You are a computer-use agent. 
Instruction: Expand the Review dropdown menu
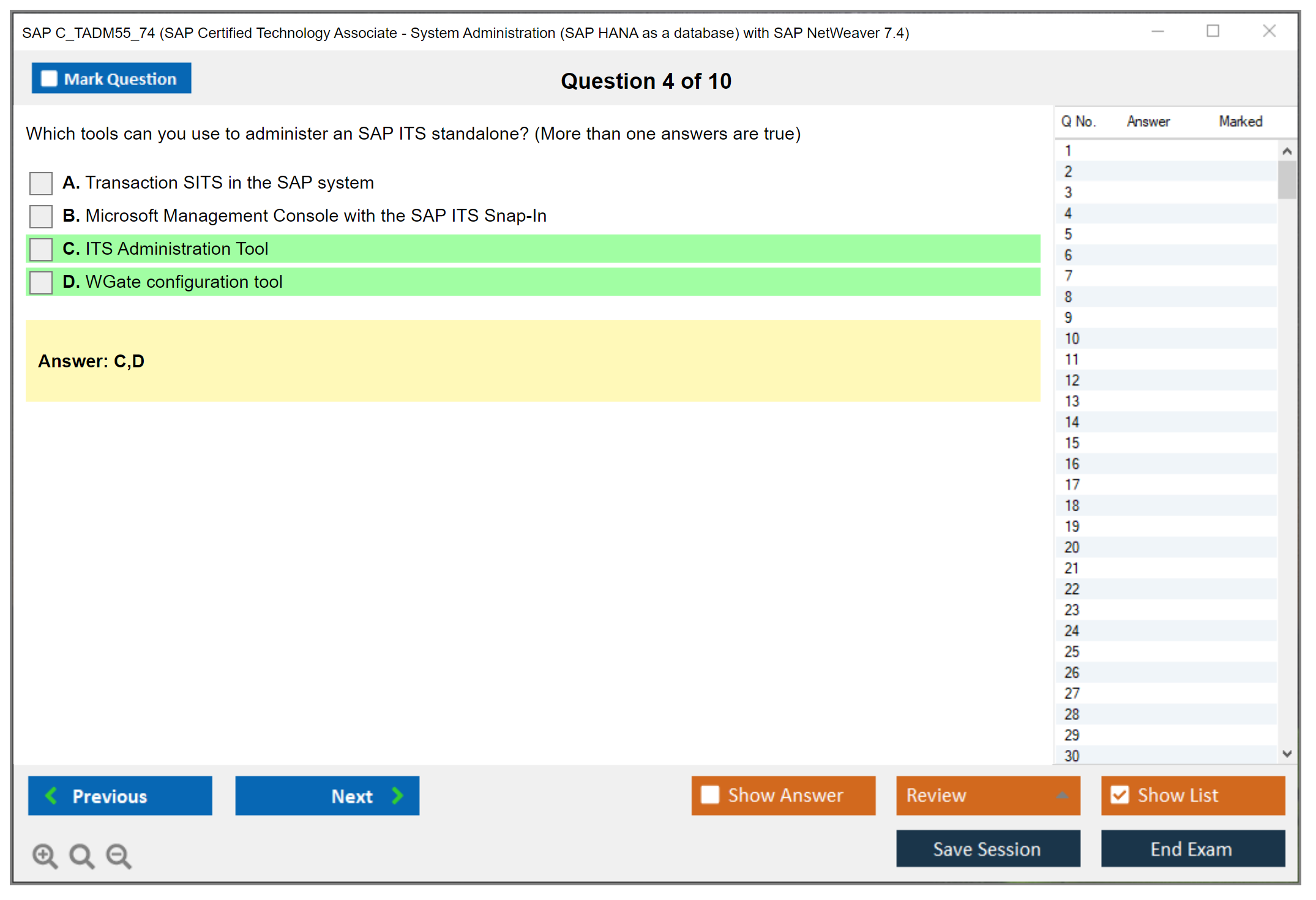(1062, 795)
